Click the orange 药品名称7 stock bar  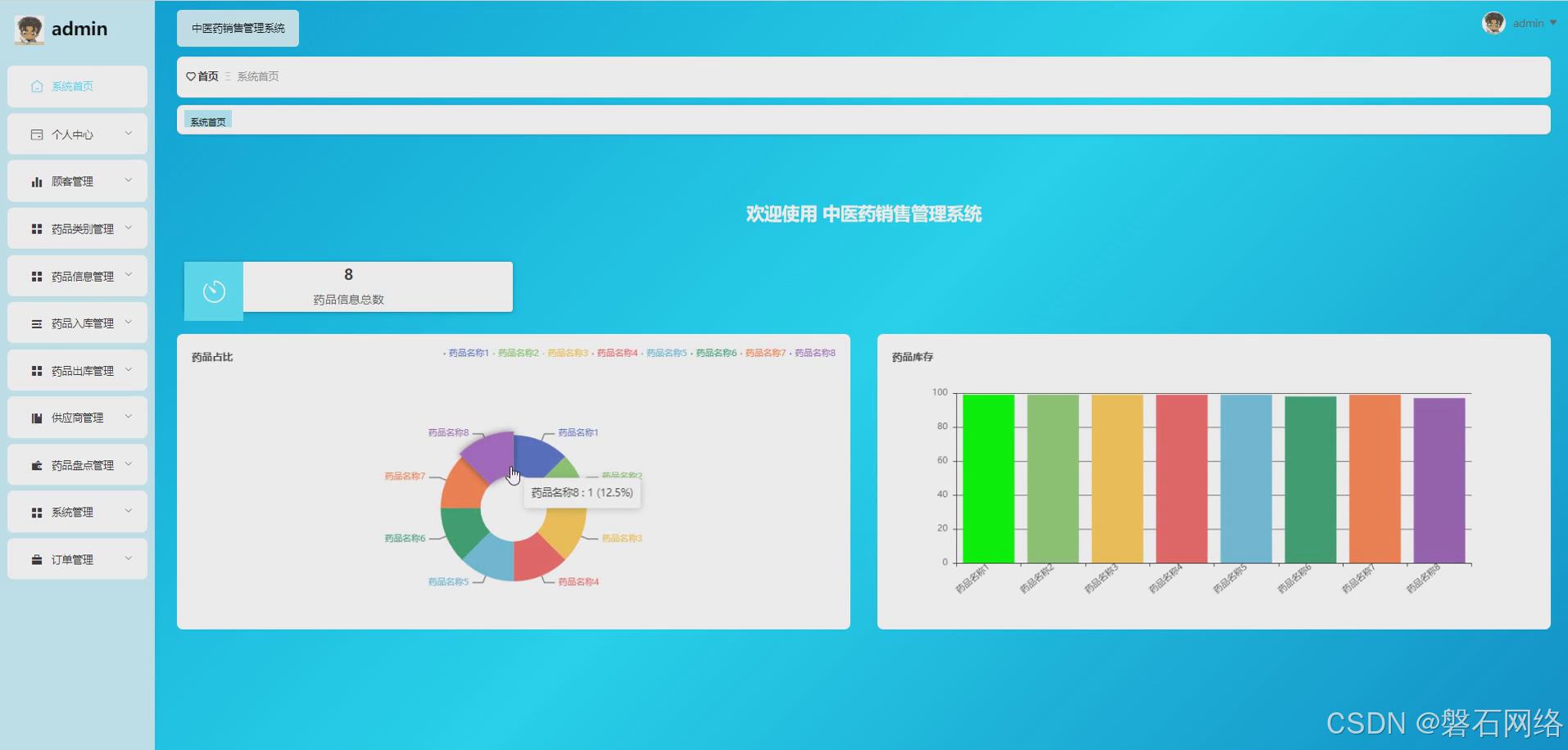pos(1375,479)
